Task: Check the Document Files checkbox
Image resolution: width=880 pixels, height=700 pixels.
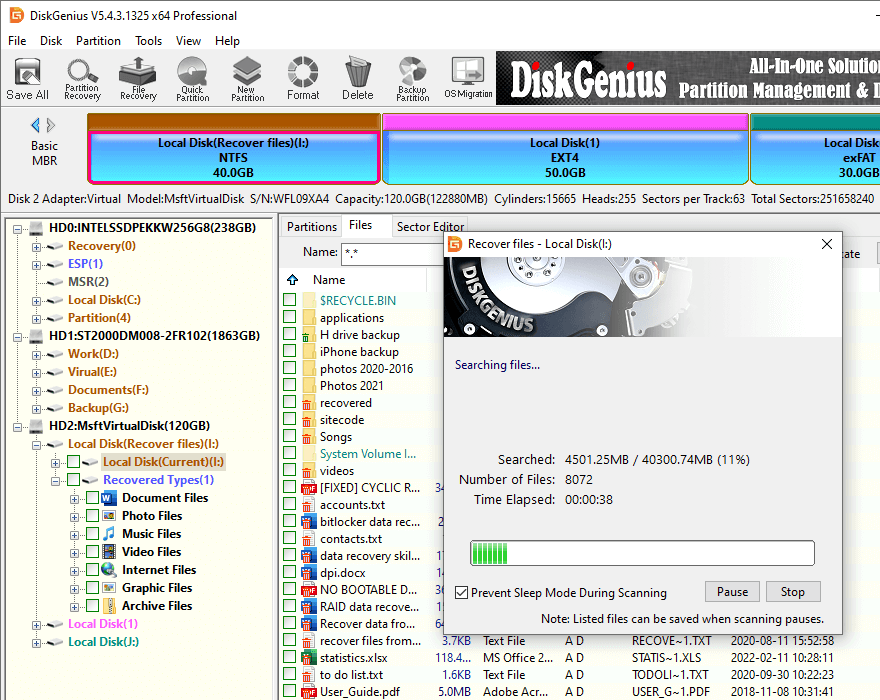Action: (x=93, y=498)
